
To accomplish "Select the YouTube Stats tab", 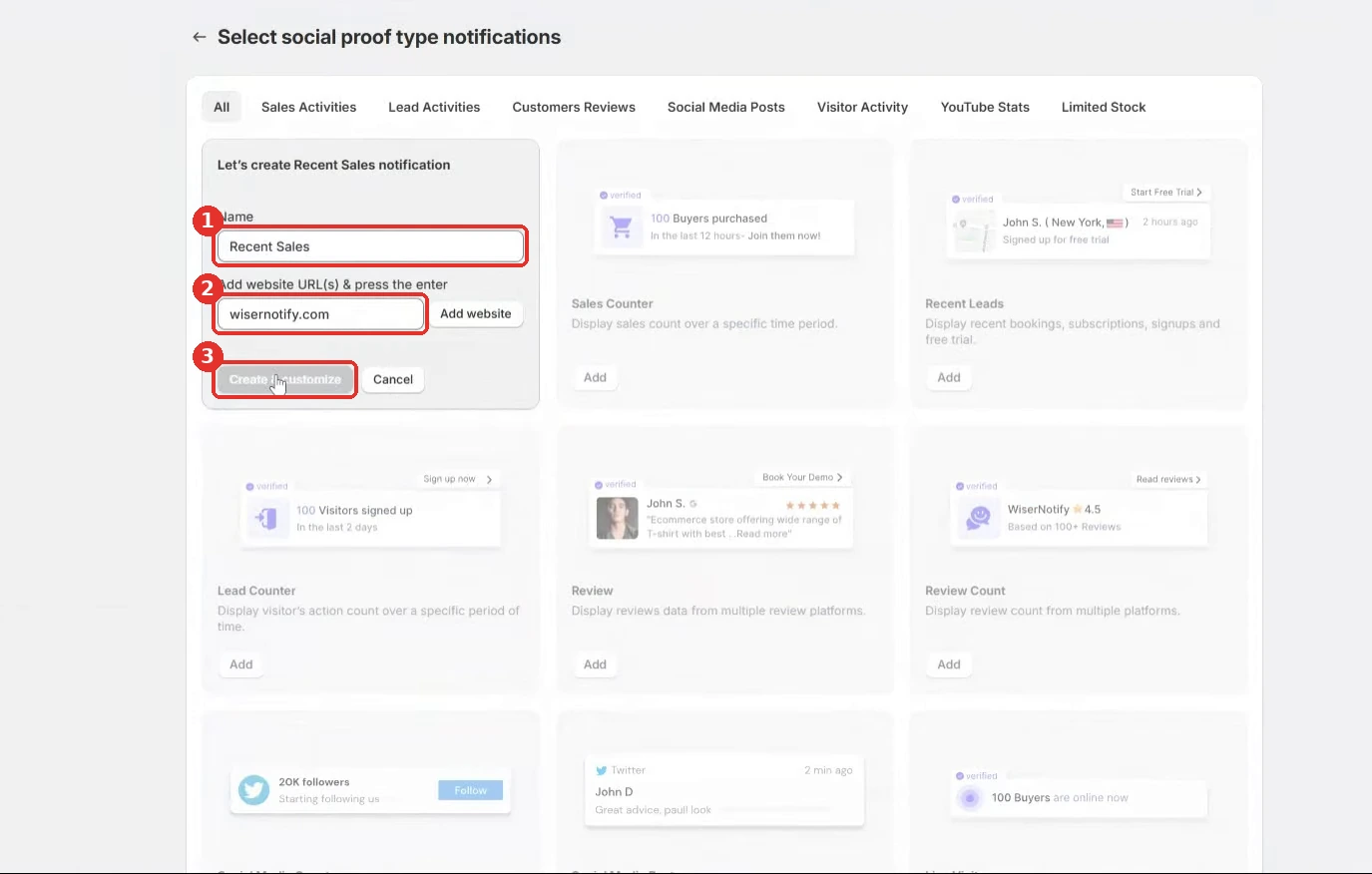I will pos(985,107).
